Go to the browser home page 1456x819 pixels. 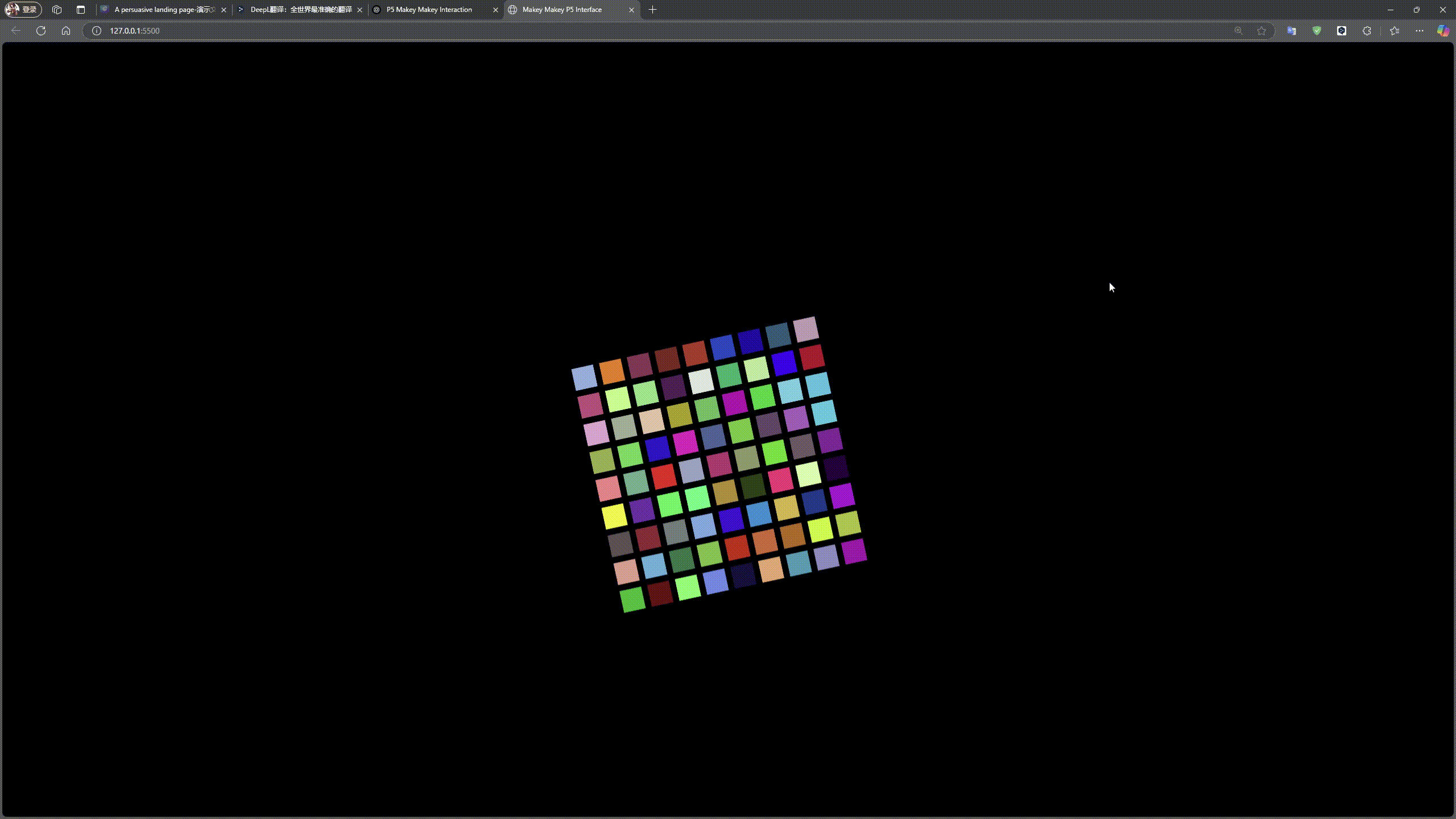coord(66,31)
